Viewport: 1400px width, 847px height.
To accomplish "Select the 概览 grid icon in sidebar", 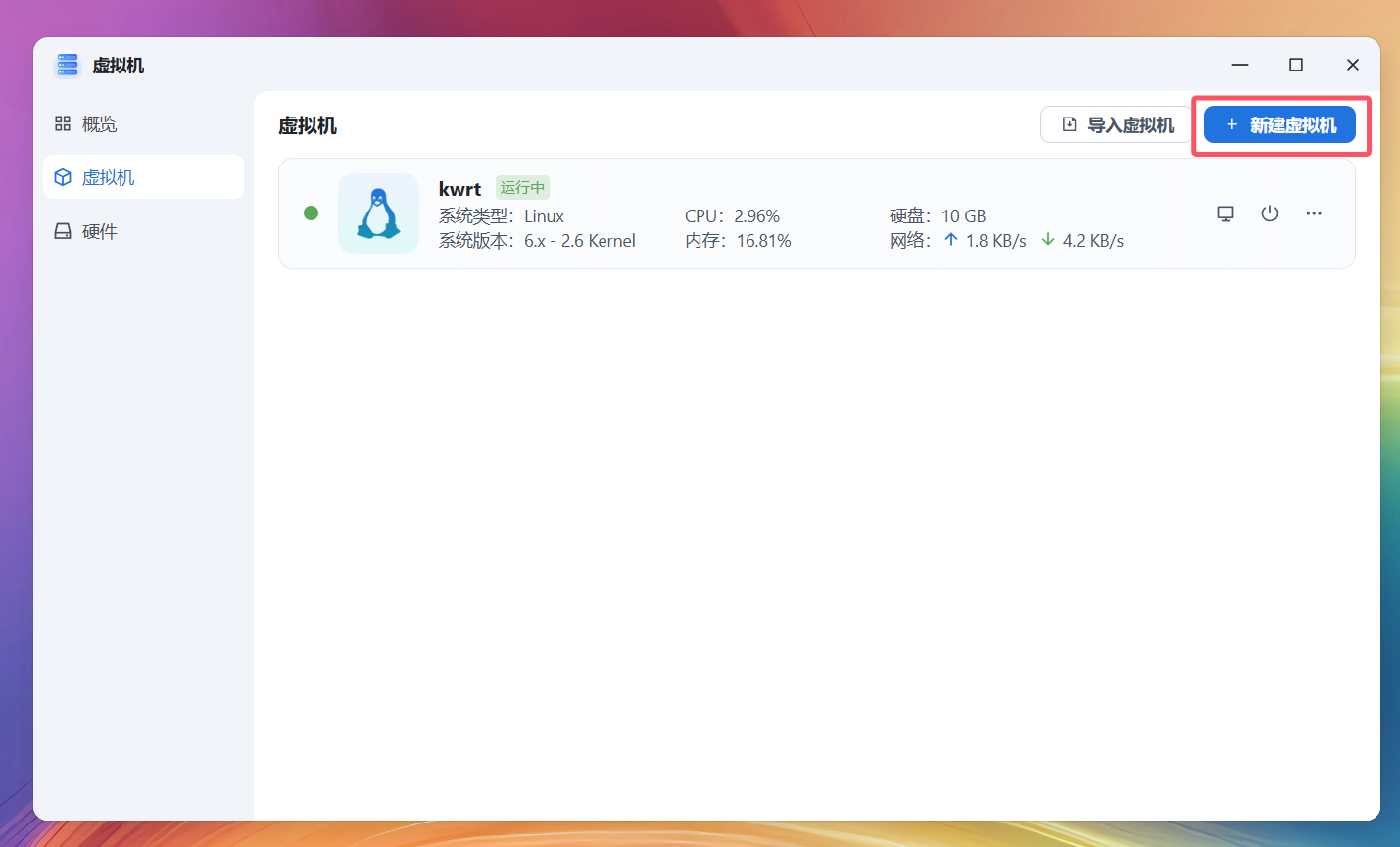I will click(x=62, y=123).
